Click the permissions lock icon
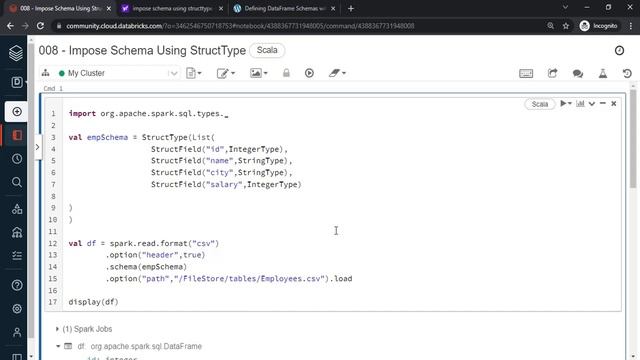The image size is (640, 360). [286, 73]
